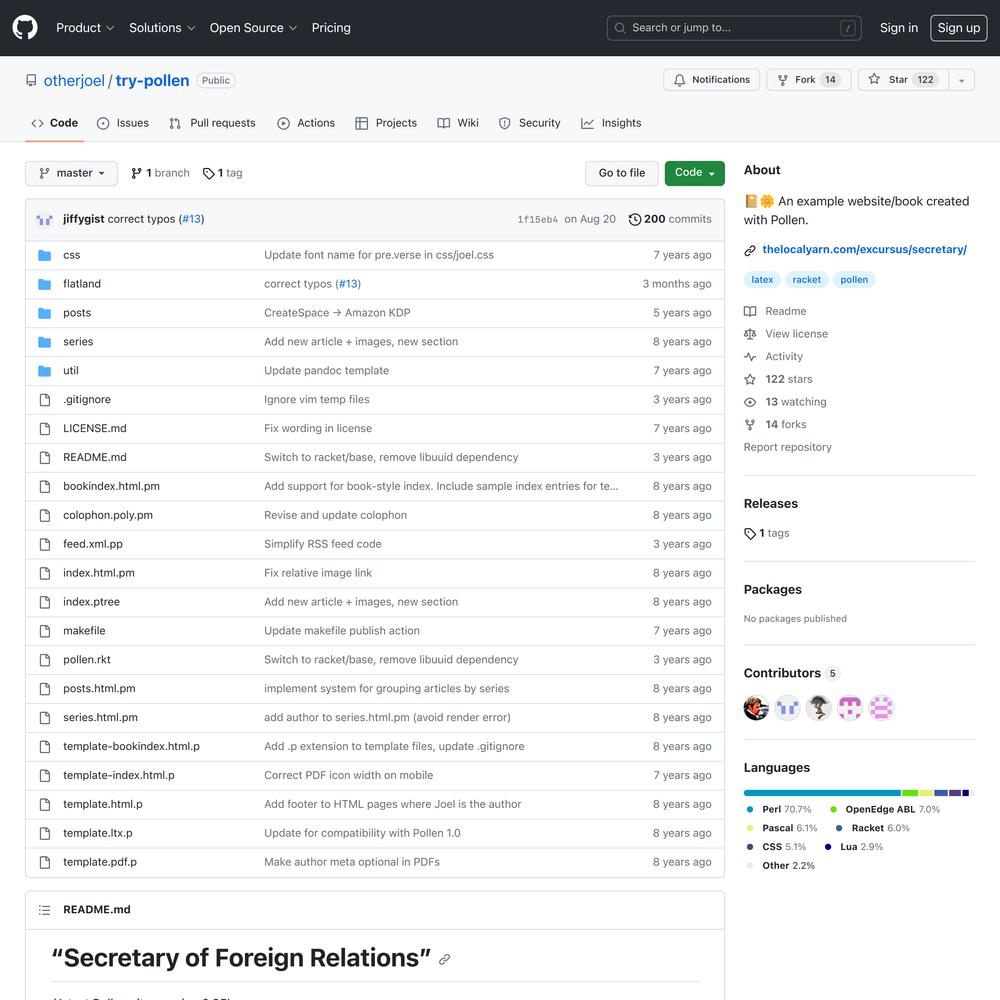This screenshot has height=1000, width=1000.
Task: Click the tag icon beside 1 tag
Action: [x=209, y=173]
